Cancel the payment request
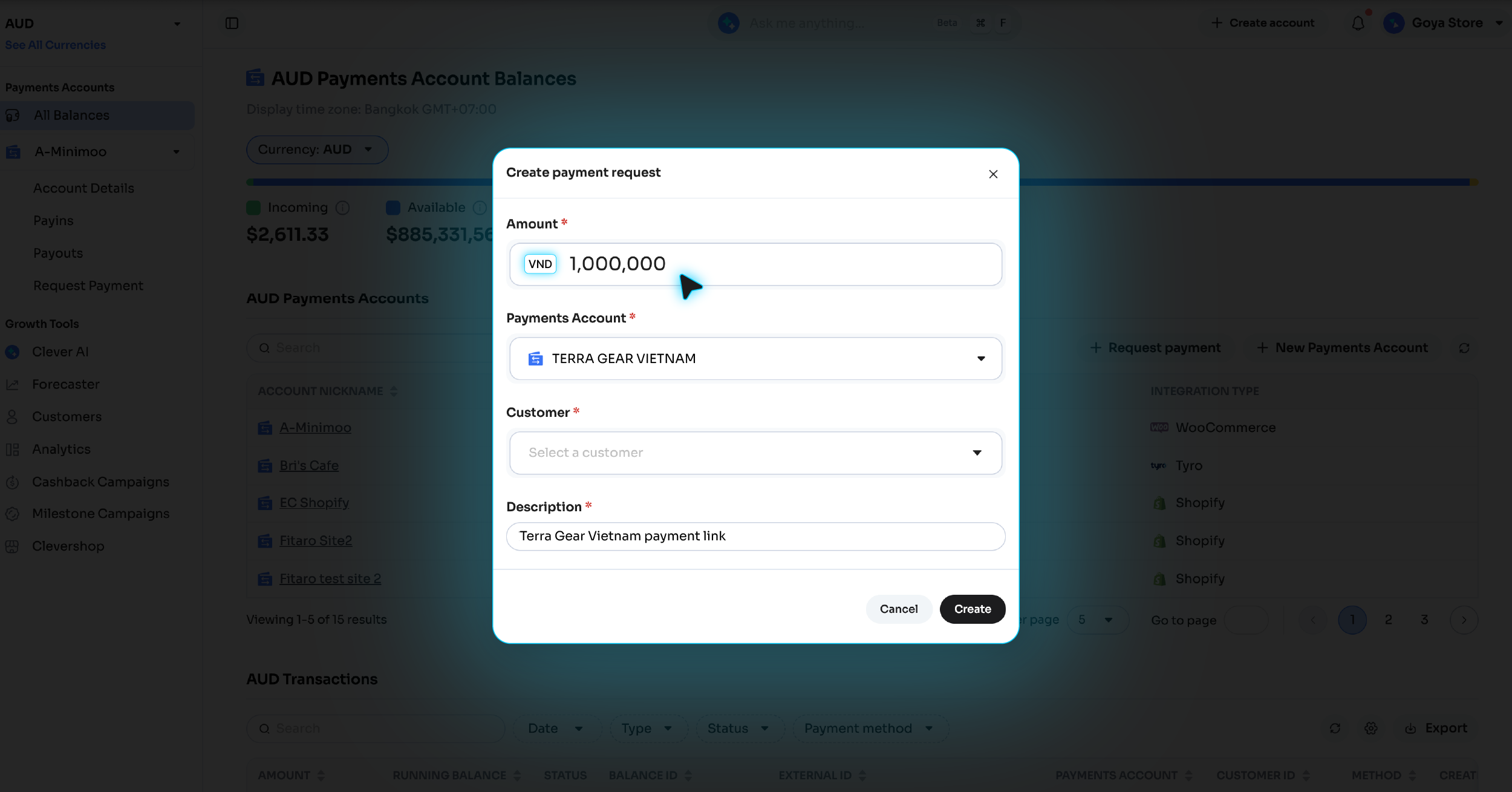Image resolution: width=1512 pixels, height=792 pixels. tap(899, 609)
